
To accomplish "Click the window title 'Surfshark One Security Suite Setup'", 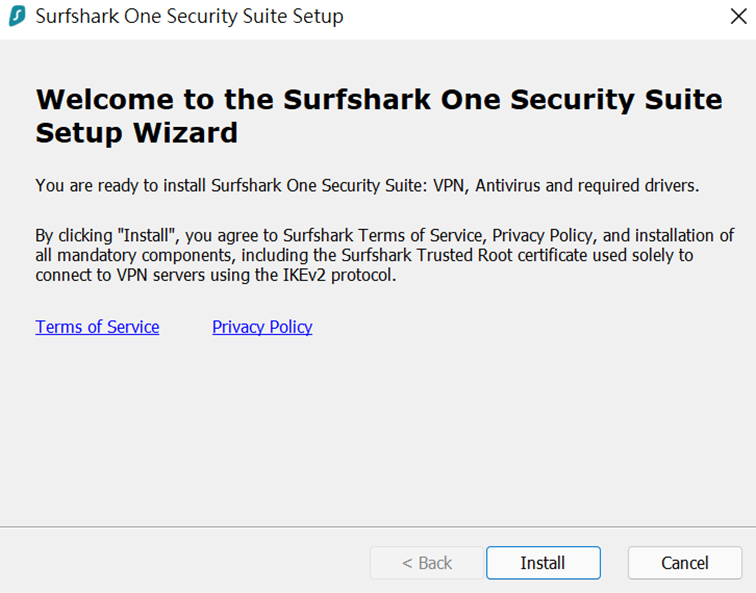I will tap(189, 16).
